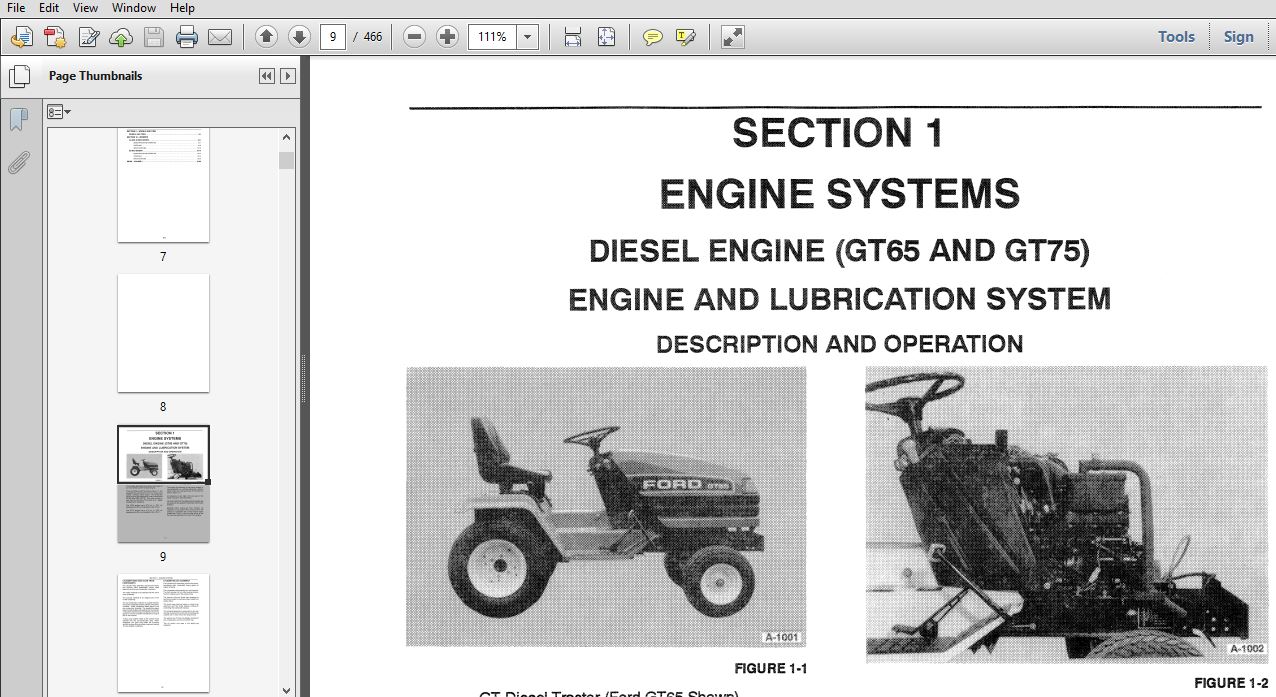The height and width of the screenshot is (697, 1276).
Task: Click "DESCRIPTION AND OPERATION" text
Action: (x=839, y=344)
